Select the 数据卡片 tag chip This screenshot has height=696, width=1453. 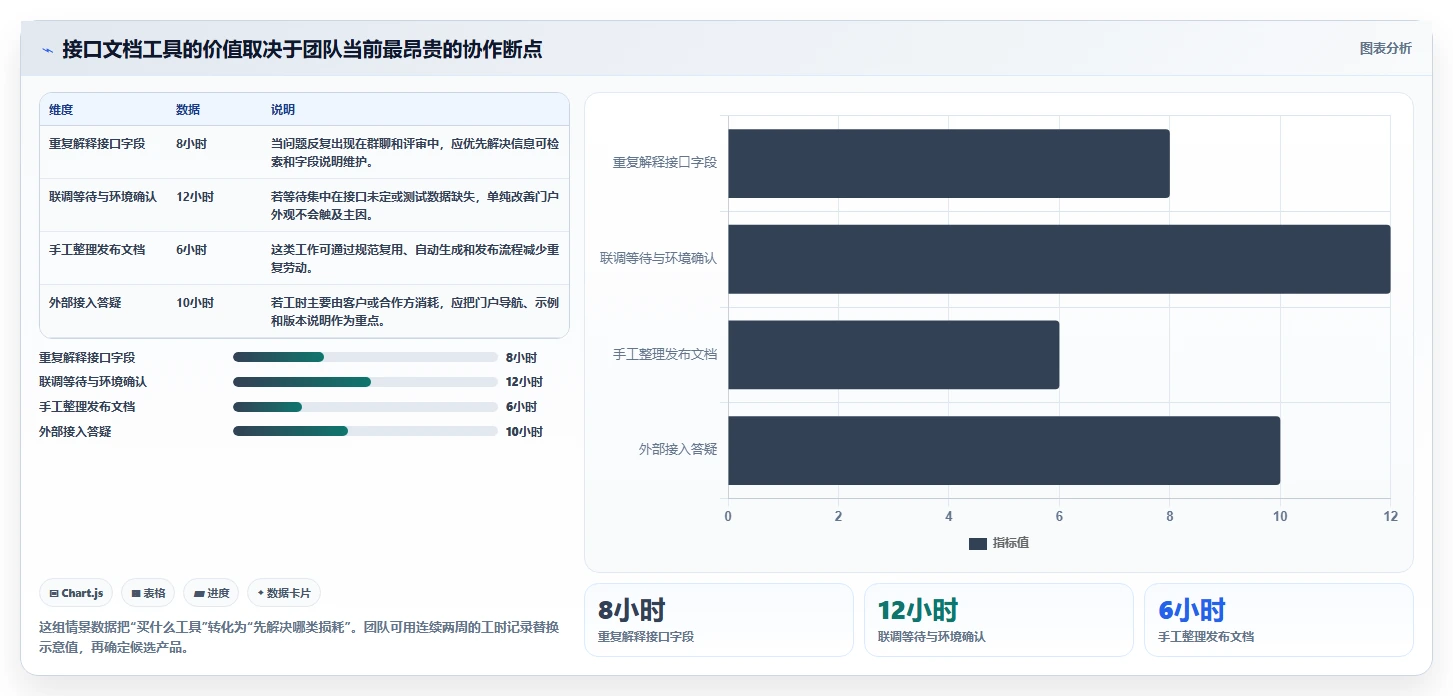click(284, 593)
